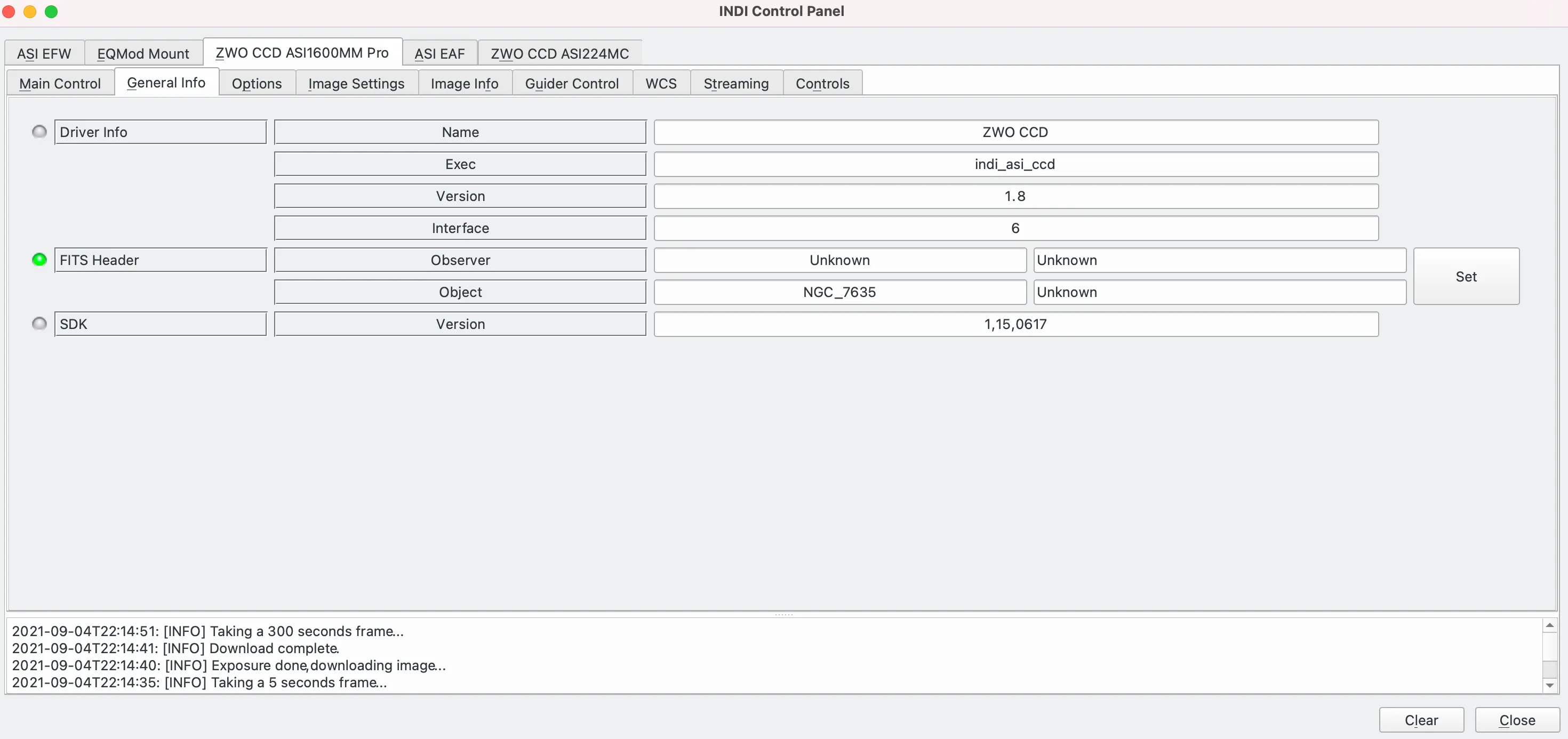This screenshot has height=739, width=1568.
Task: Open the Controls tab
Action: (822, 83)
